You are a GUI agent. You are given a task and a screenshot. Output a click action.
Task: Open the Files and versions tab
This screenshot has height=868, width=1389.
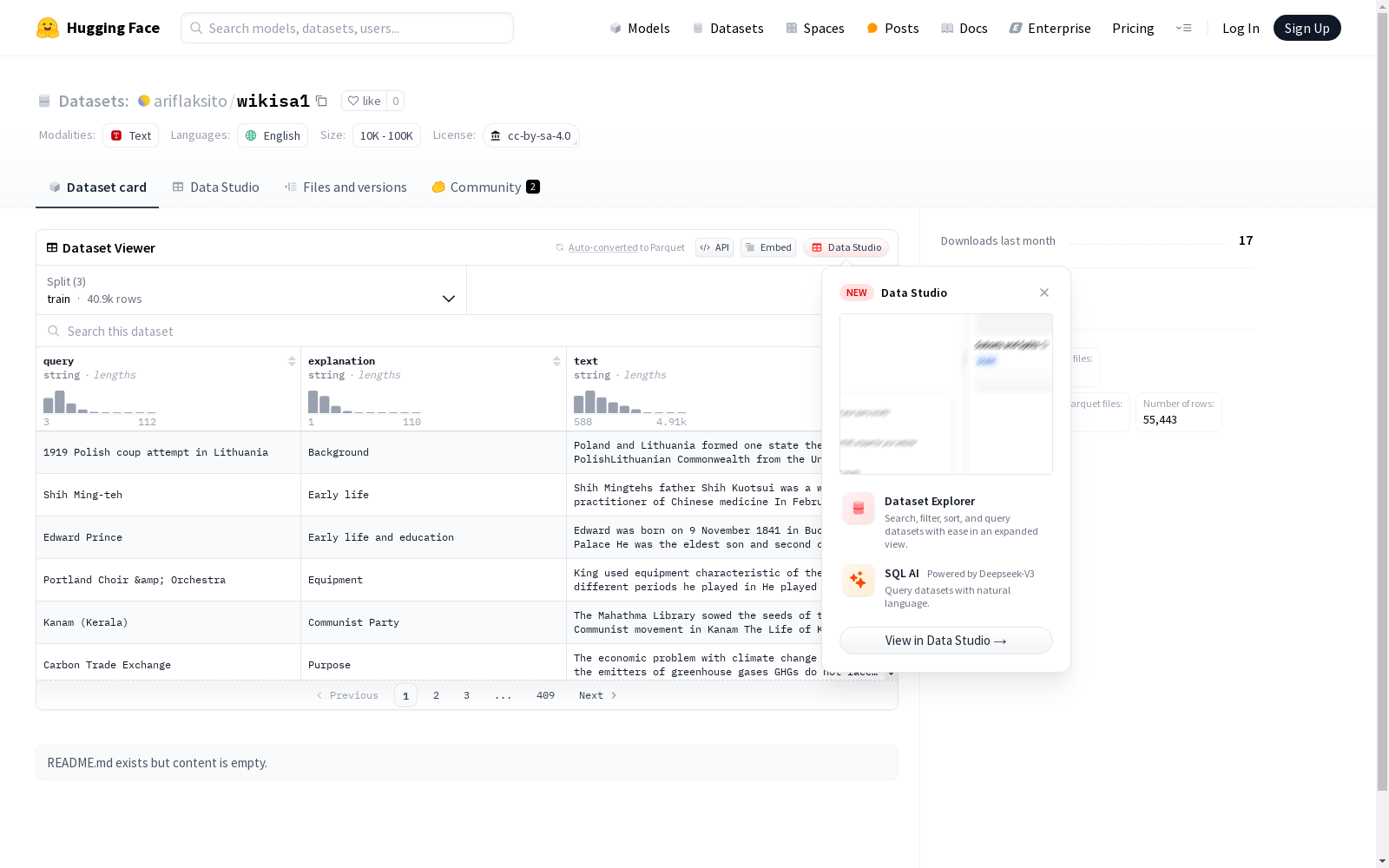346,187
